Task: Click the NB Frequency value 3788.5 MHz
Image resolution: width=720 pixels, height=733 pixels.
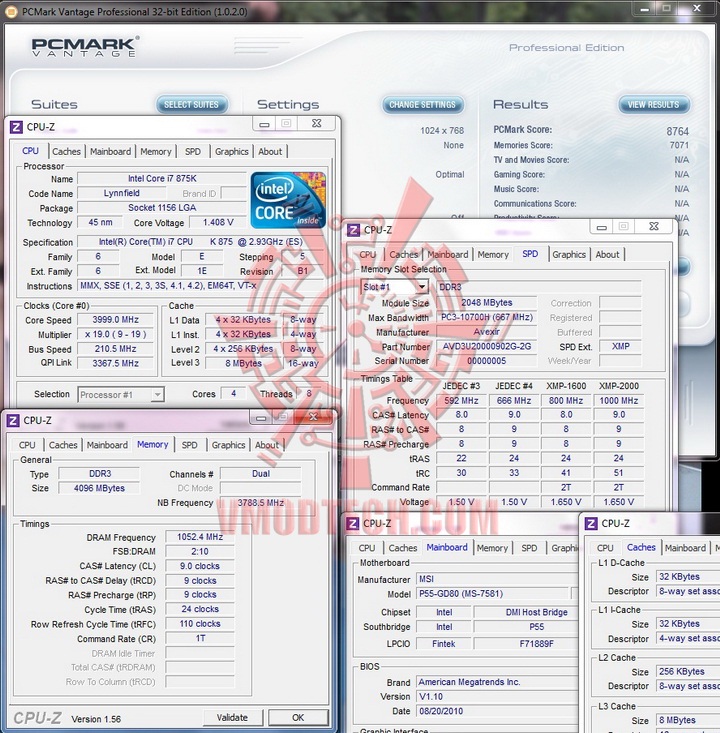Action: pos(260,503)
